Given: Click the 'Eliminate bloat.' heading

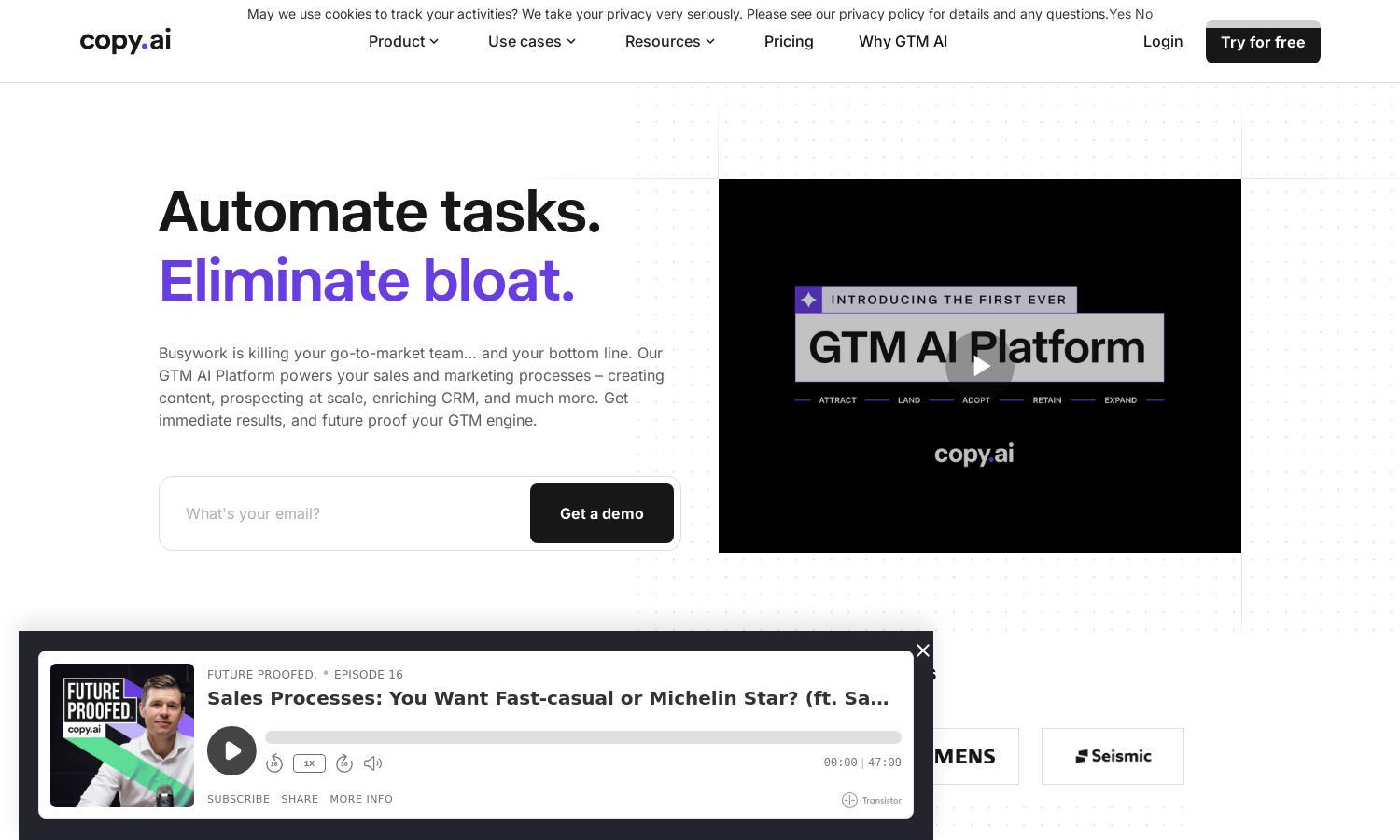Looking at the screenshot, I should tap(367, 280).
